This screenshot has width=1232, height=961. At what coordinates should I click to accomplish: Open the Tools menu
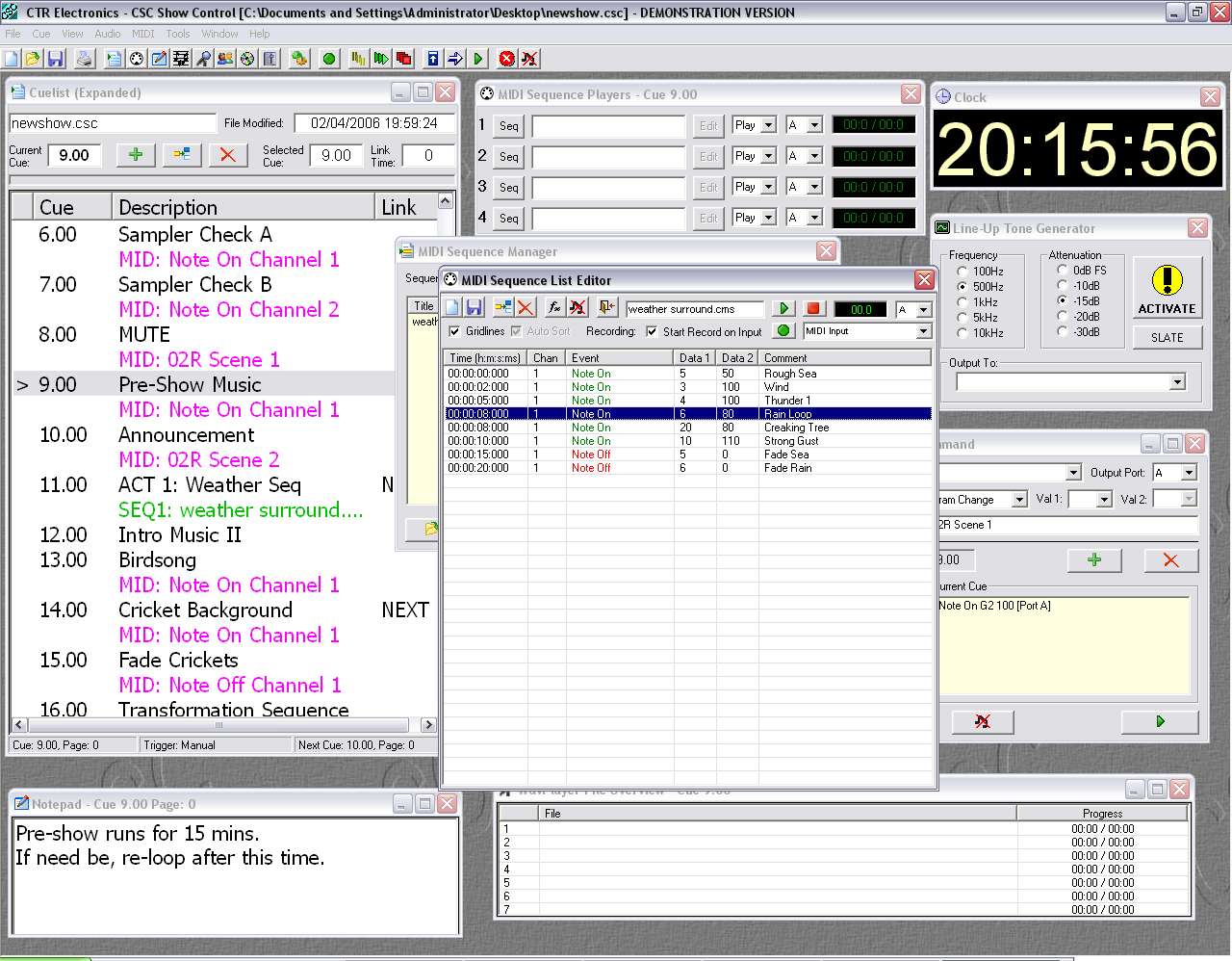tap(178, 33)
